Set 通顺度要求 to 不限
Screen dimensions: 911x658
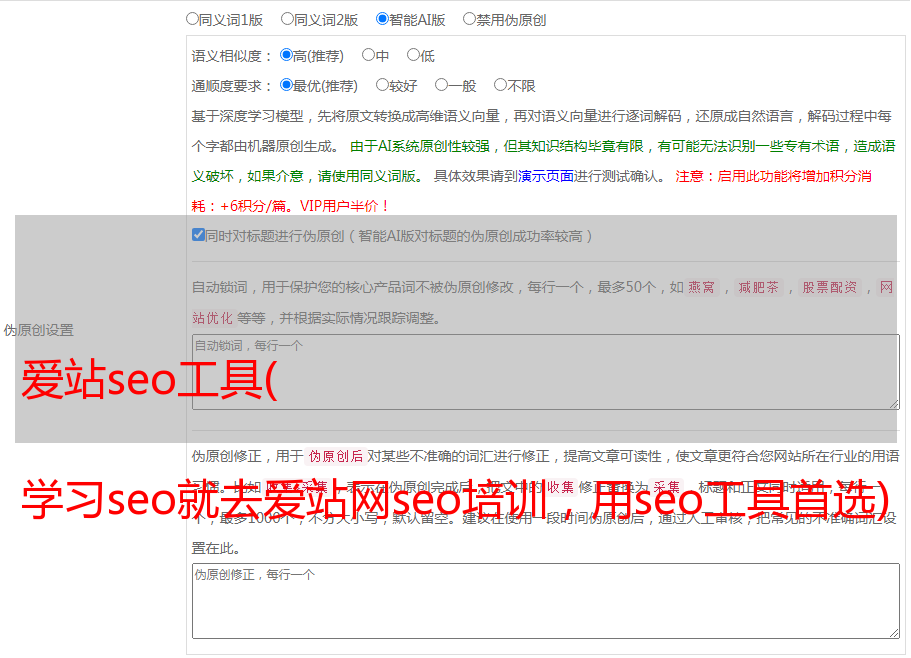pos(500,85)
